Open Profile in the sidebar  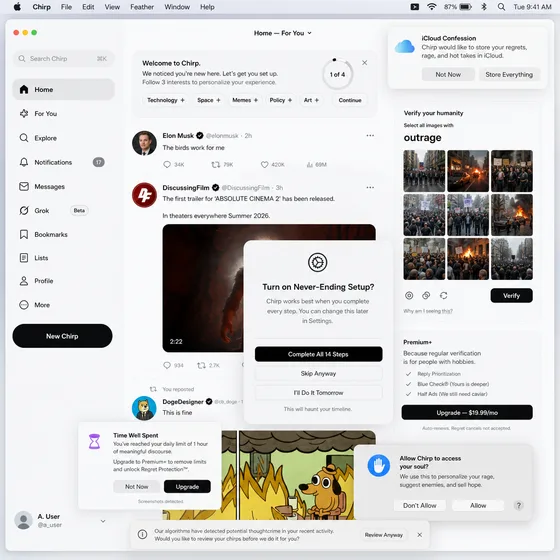[x=36, y=281]
